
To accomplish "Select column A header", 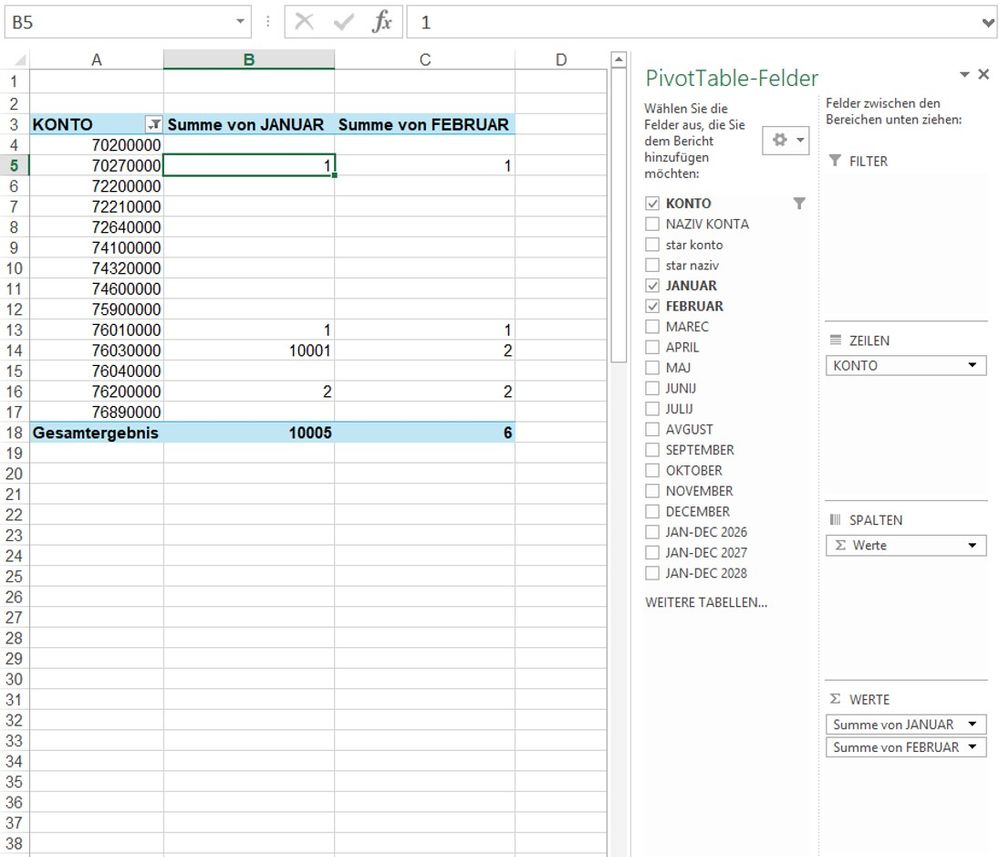I will pyautogui.click(x=96, y=60).
